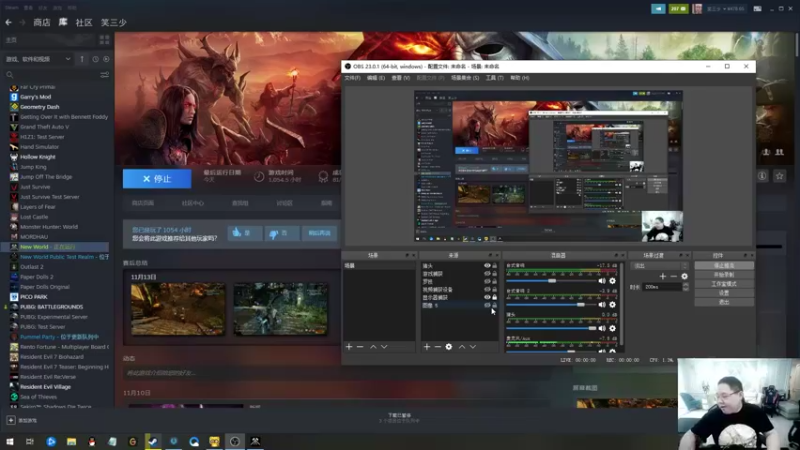
Task: Open source properties gear in OBS Sources panel
Action: point(448,347)
